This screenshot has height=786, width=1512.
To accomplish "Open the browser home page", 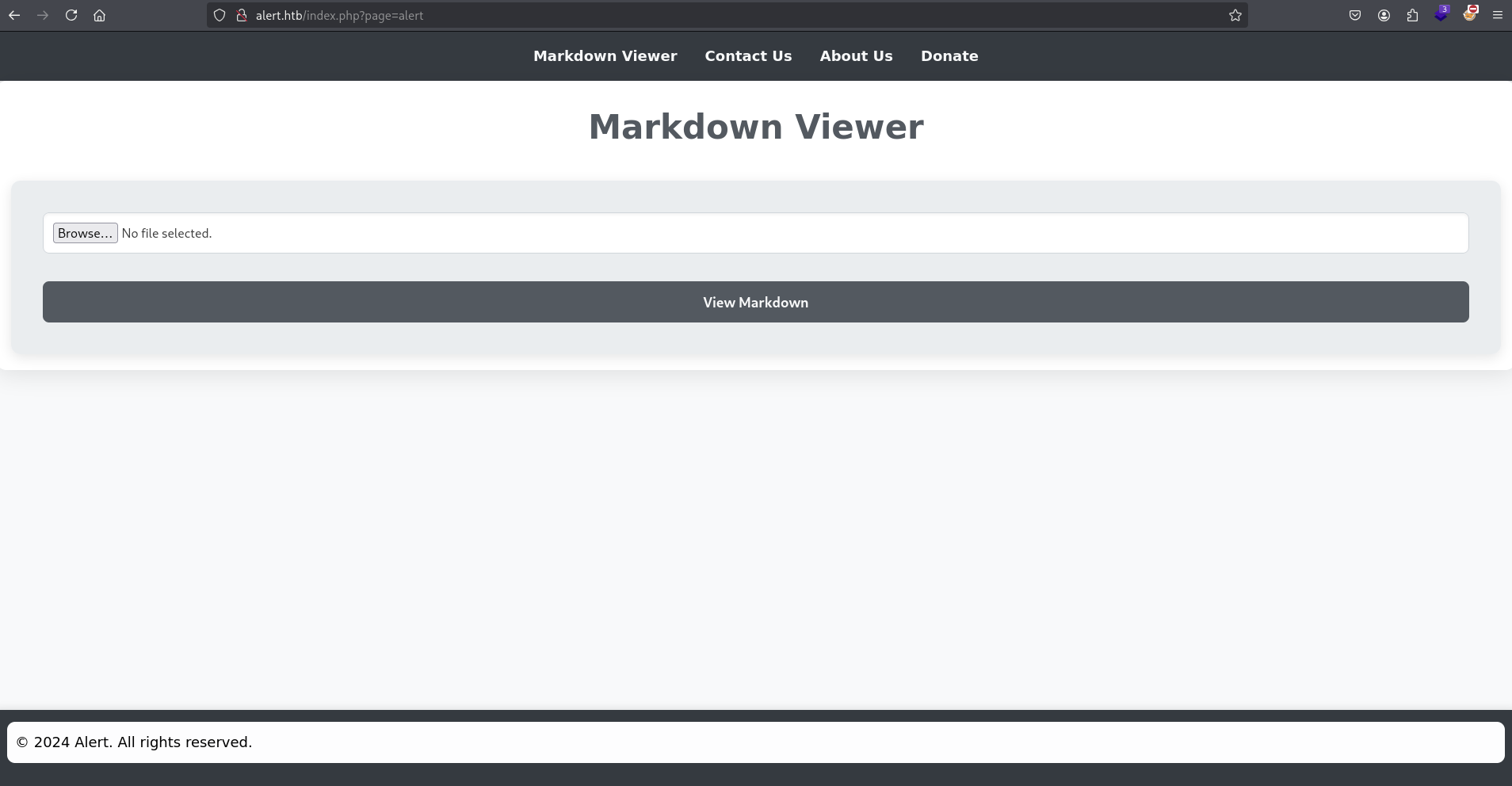I will coord(100,15).
